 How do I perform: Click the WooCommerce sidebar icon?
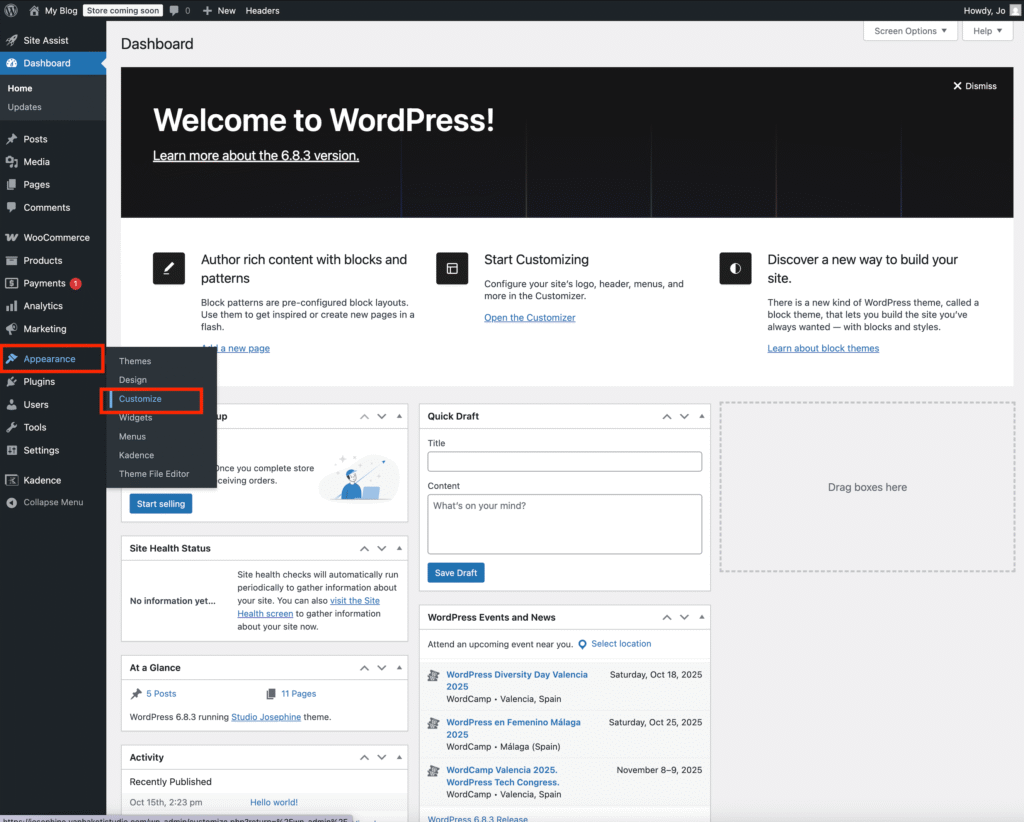pos(11,238)
